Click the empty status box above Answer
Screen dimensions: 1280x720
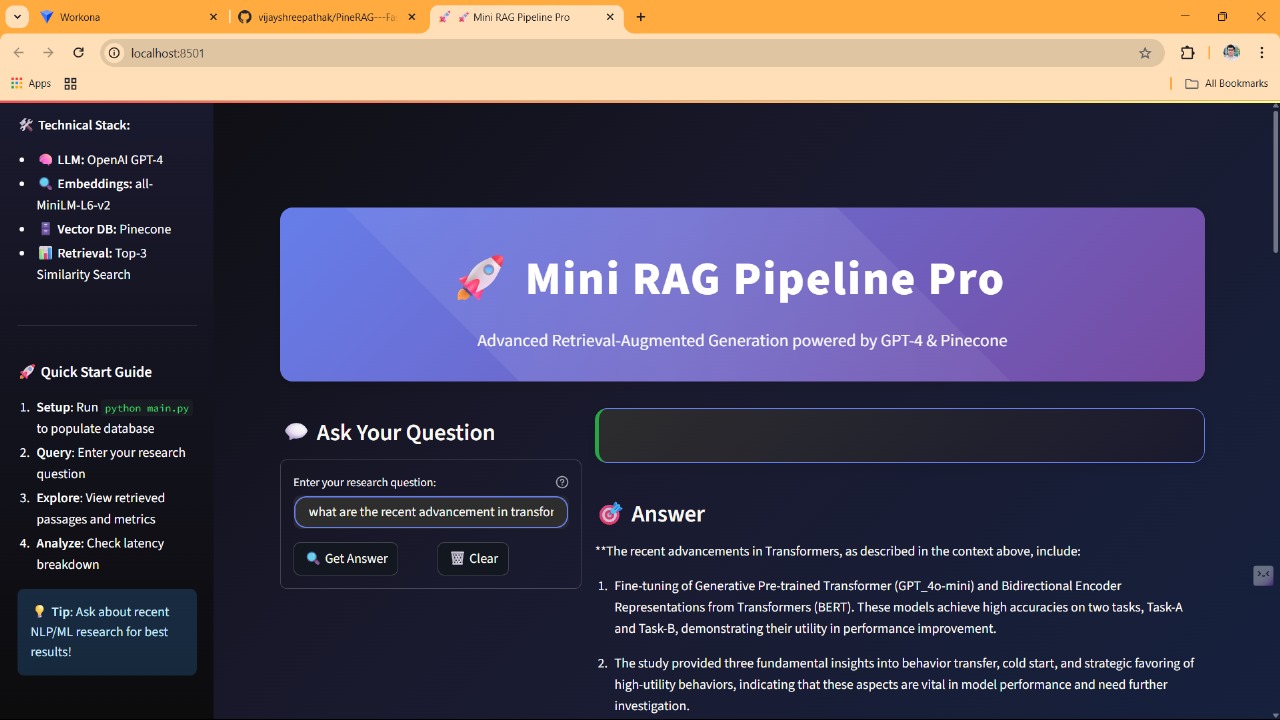pos(900,435)
